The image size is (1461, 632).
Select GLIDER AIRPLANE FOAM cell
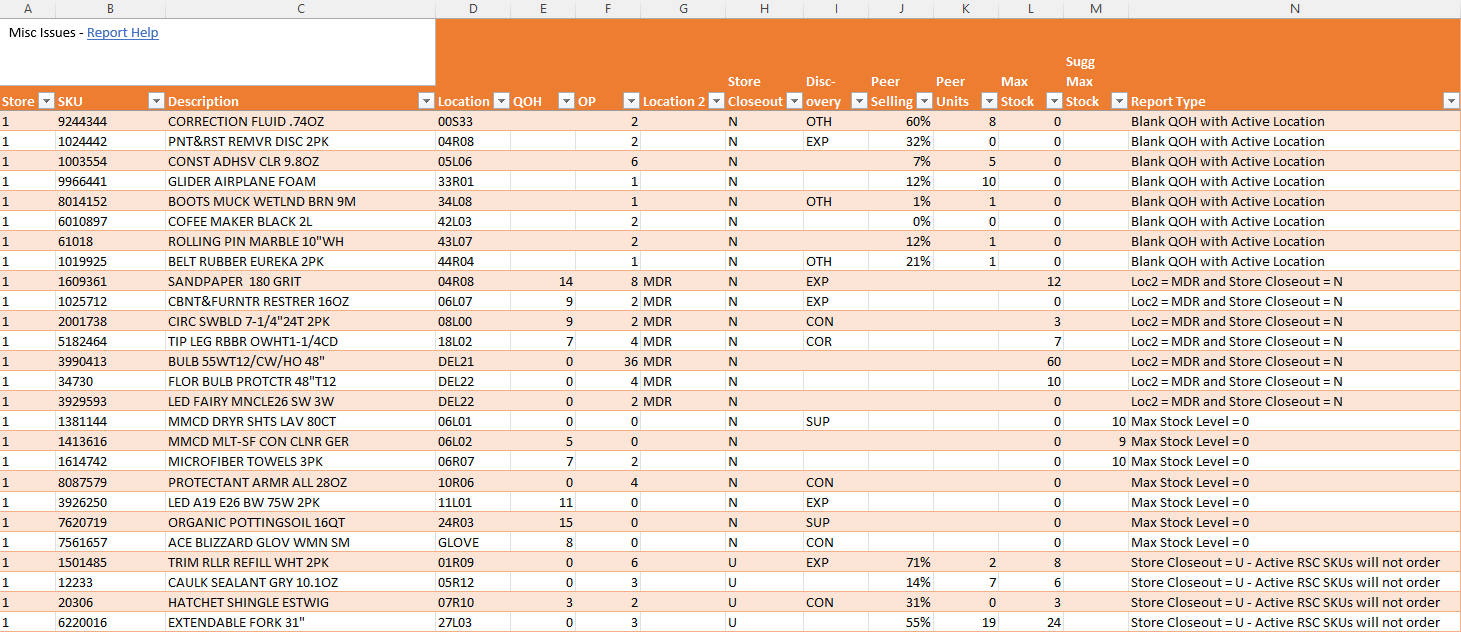pyautogui.click(x=300, y=181)
